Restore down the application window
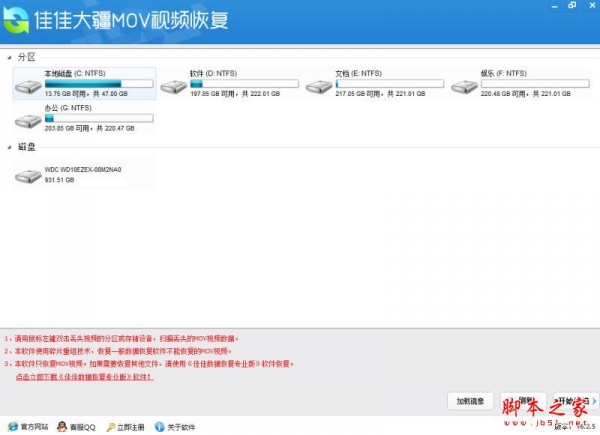This screenshot has width=600, height=435. 572,5
